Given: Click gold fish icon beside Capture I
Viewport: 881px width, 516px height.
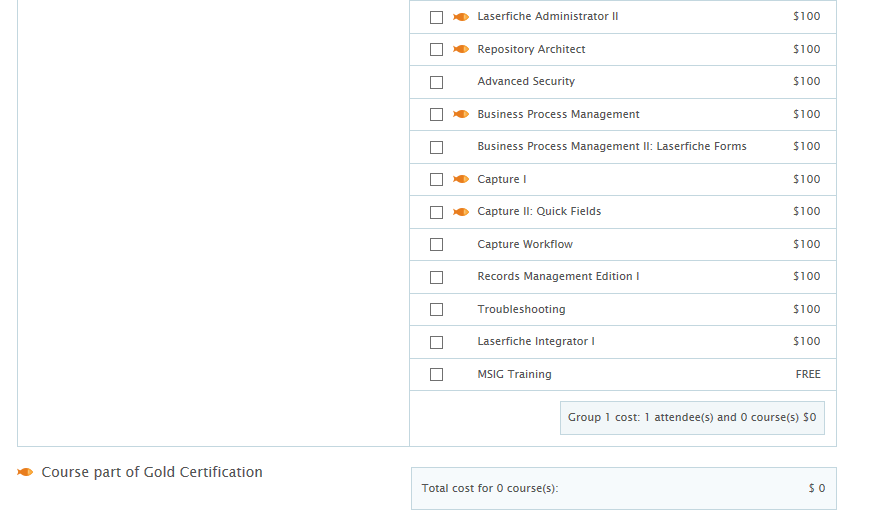Looking at the screenshot, I should (461, 179).
